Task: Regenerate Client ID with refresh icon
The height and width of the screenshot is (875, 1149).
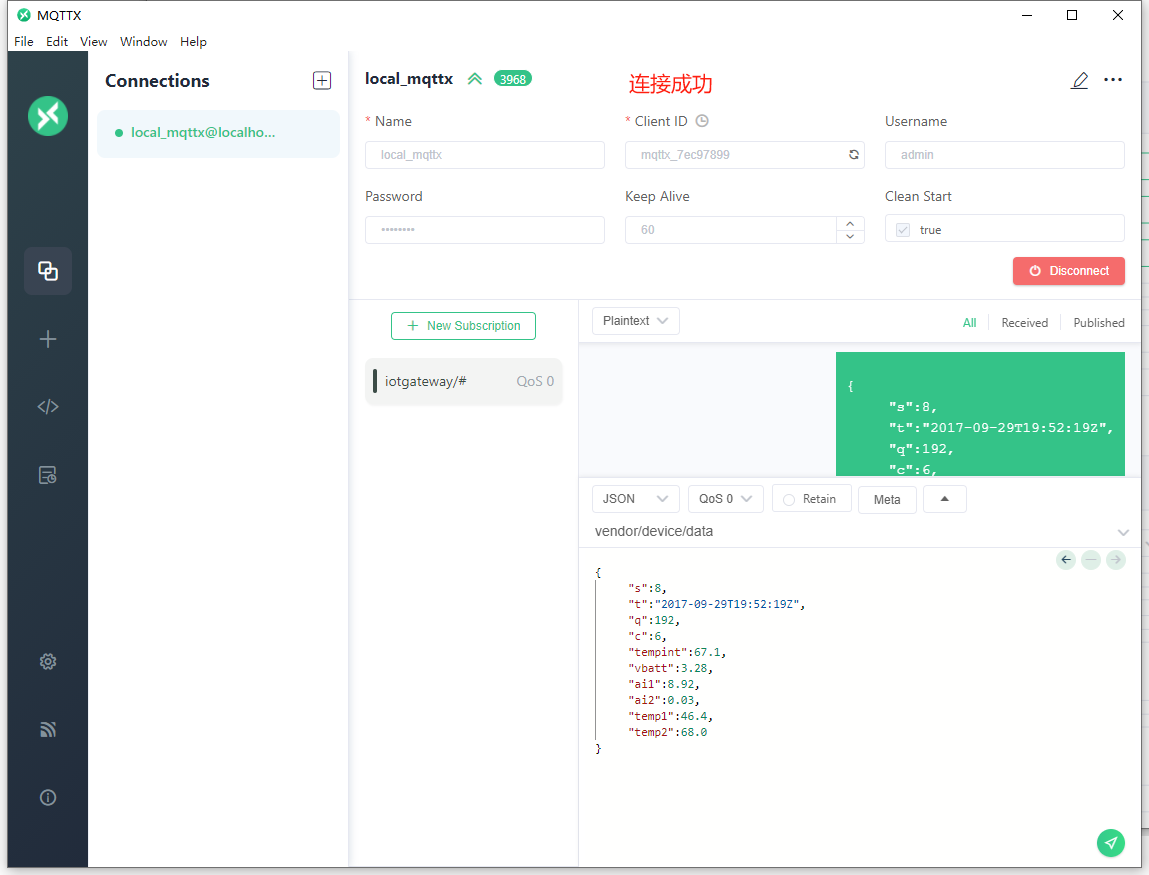Action: [x=854, y=155]
